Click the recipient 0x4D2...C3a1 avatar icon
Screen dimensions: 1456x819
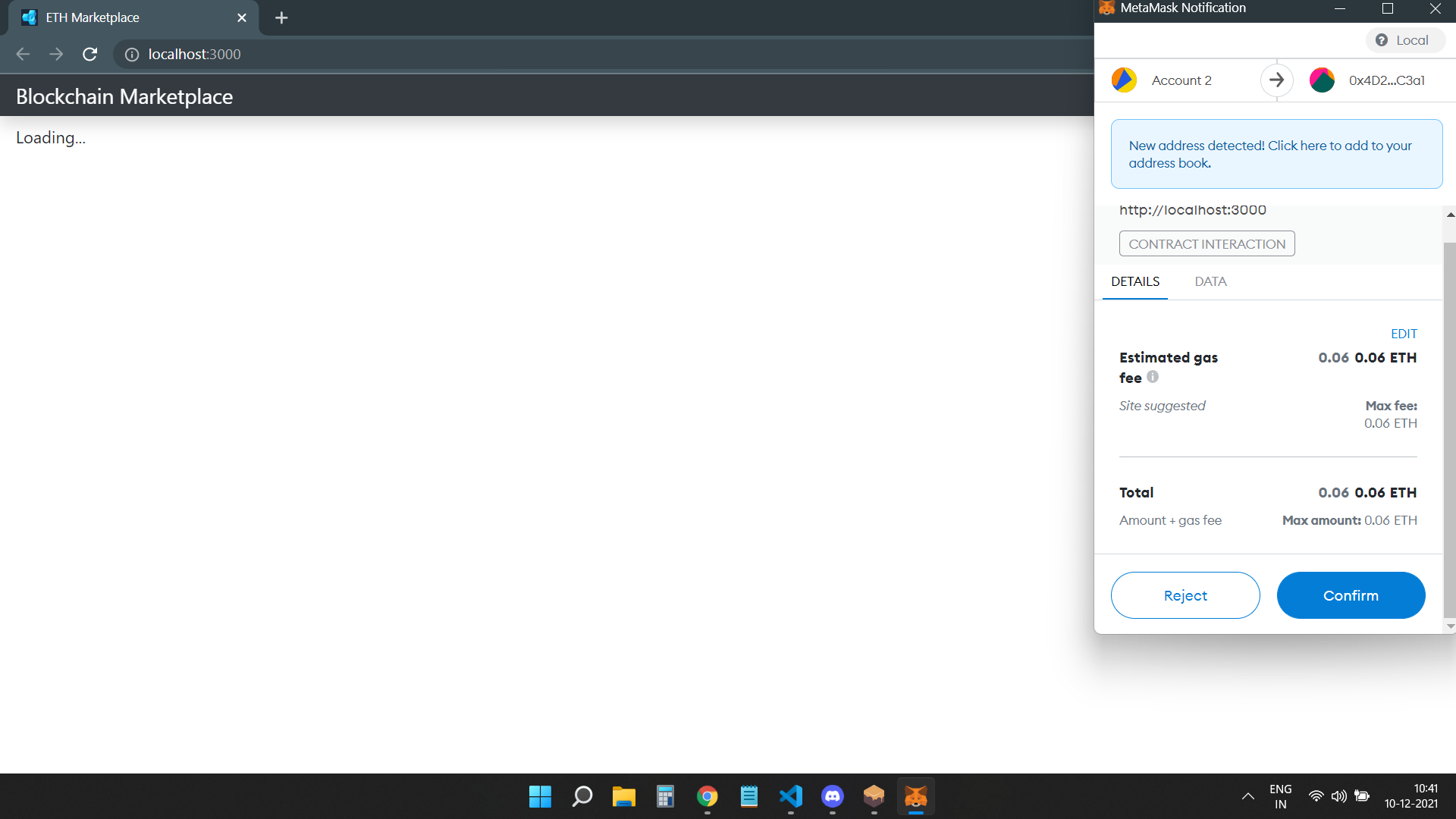coord(1322,80)
